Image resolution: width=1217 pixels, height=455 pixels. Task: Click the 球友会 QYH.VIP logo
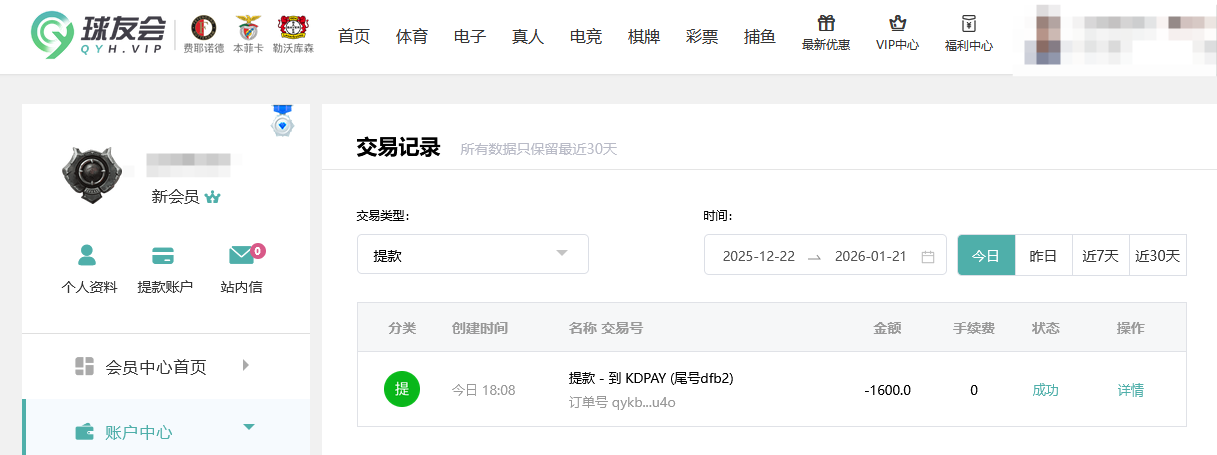pyautogui.click(x=100, y=35)
